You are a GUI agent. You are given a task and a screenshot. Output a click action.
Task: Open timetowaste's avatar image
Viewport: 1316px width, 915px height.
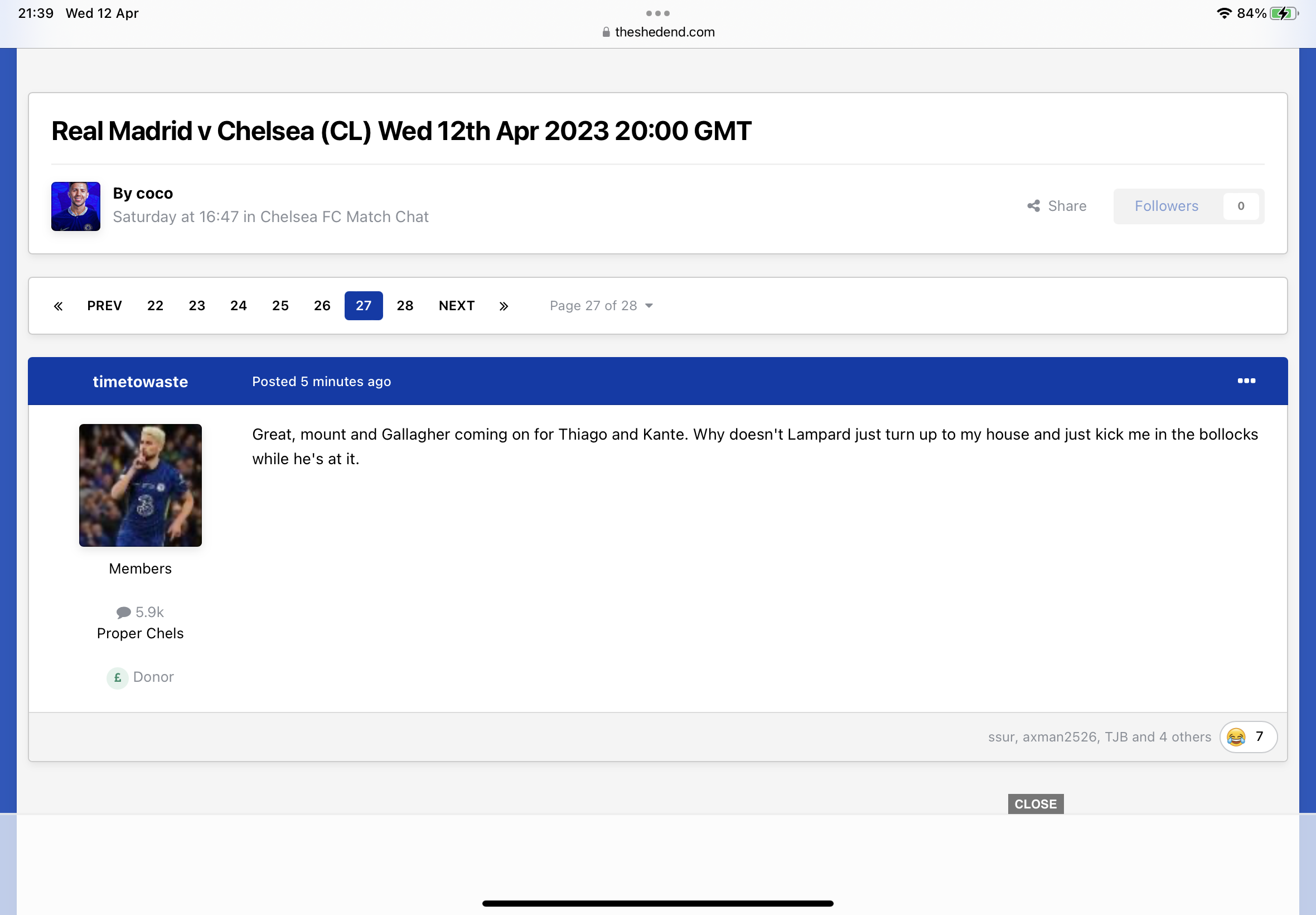coord(141,485)
